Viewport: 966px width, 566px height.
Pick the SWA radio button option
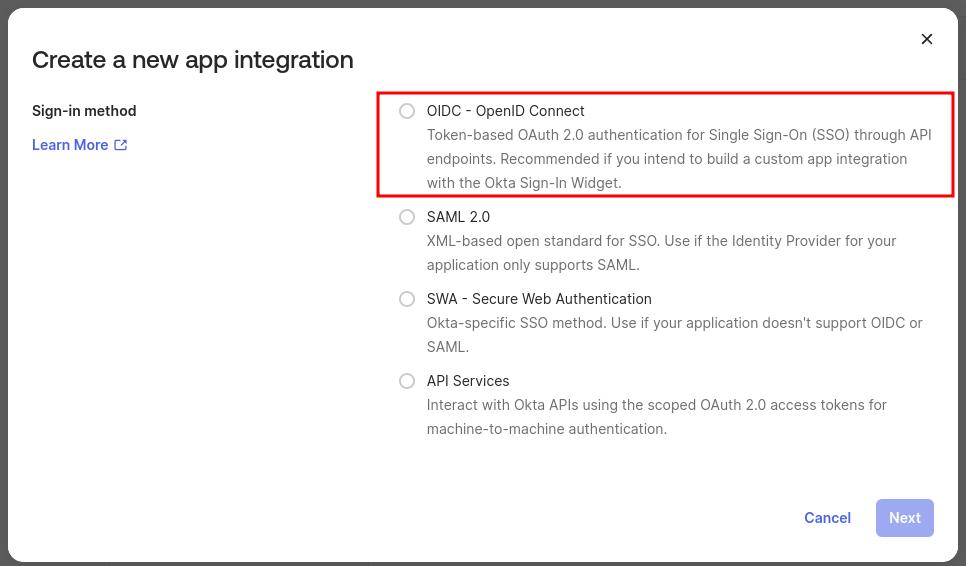(407, 299)
